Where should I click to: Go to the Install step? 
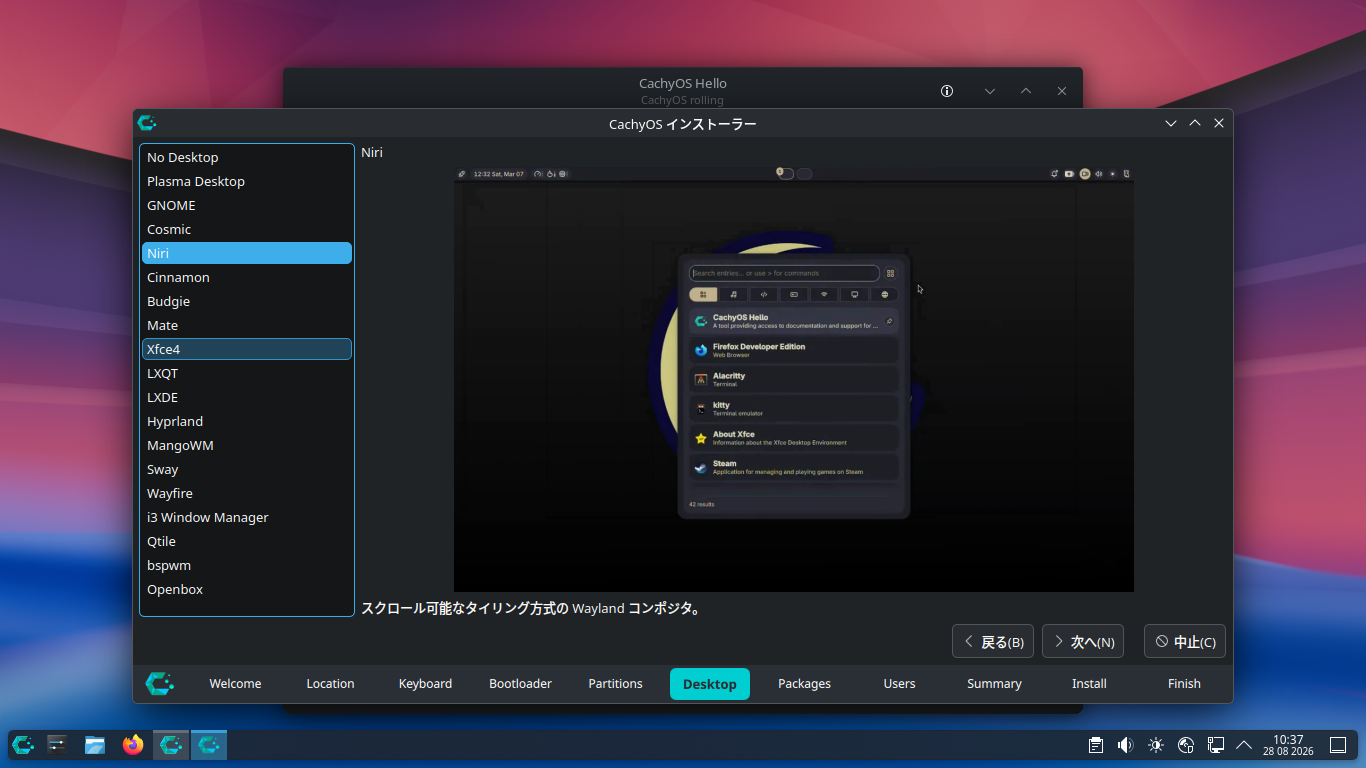[x=1090, y=684]
